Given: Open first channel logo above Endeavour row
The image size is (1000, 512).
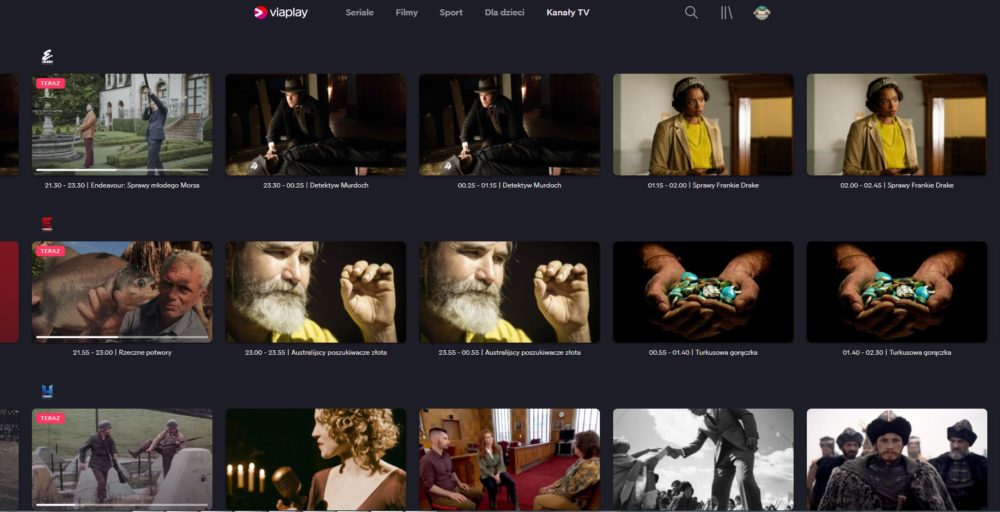Looking at the screenshot, I should (47, 57).
